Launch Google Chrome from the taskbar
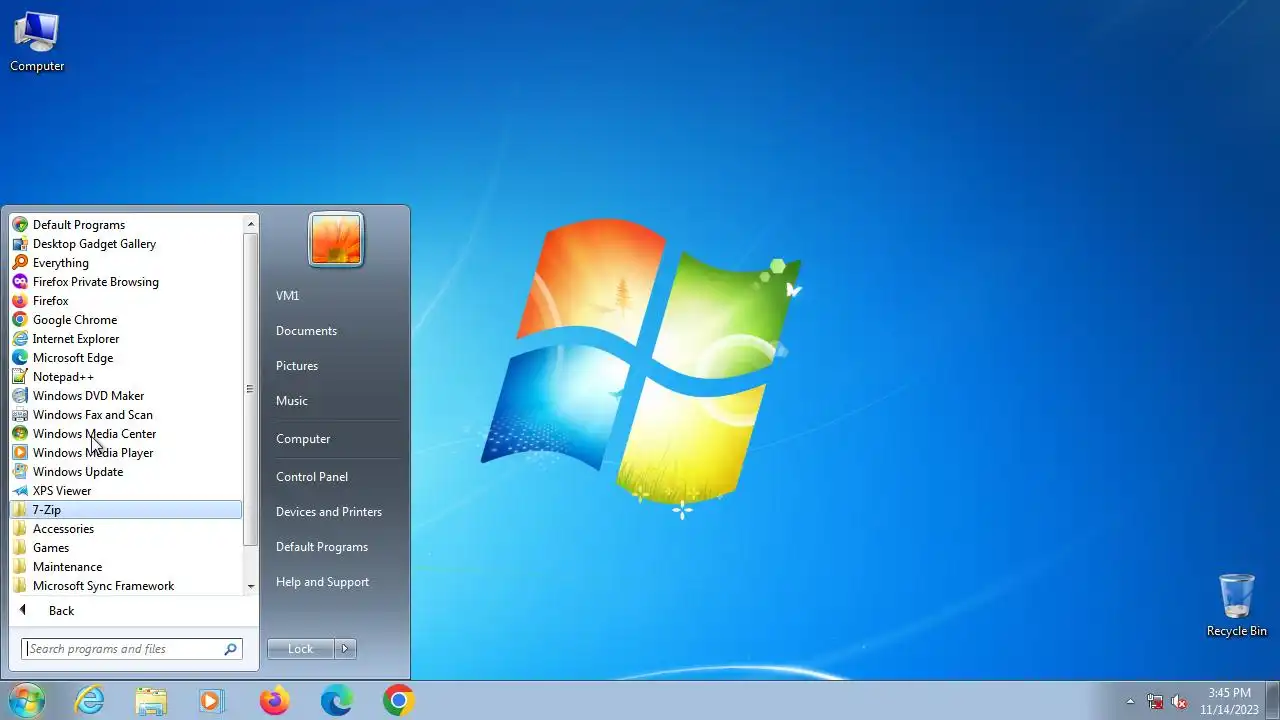Screen dimensions: 1280x720 [x=398, y=701]
